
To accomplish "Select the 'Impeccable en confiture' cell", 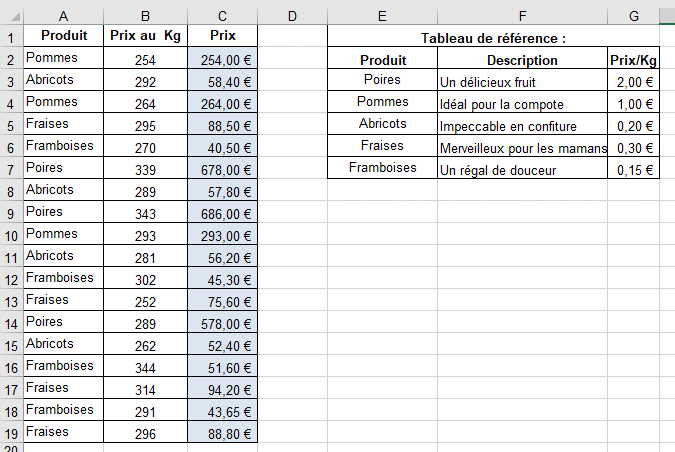I will tap(522, 126).
